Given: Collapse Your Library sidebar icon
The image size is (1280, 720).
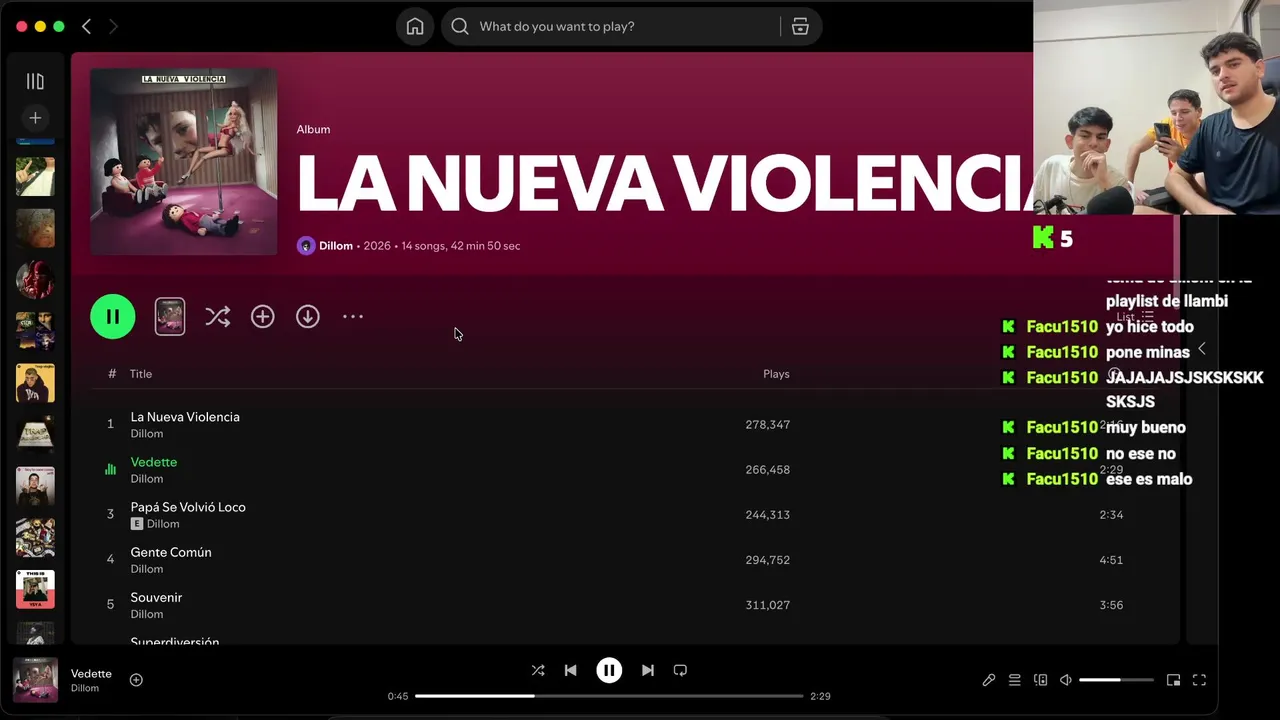Looking at the screenshot, I should pos(35,81).
